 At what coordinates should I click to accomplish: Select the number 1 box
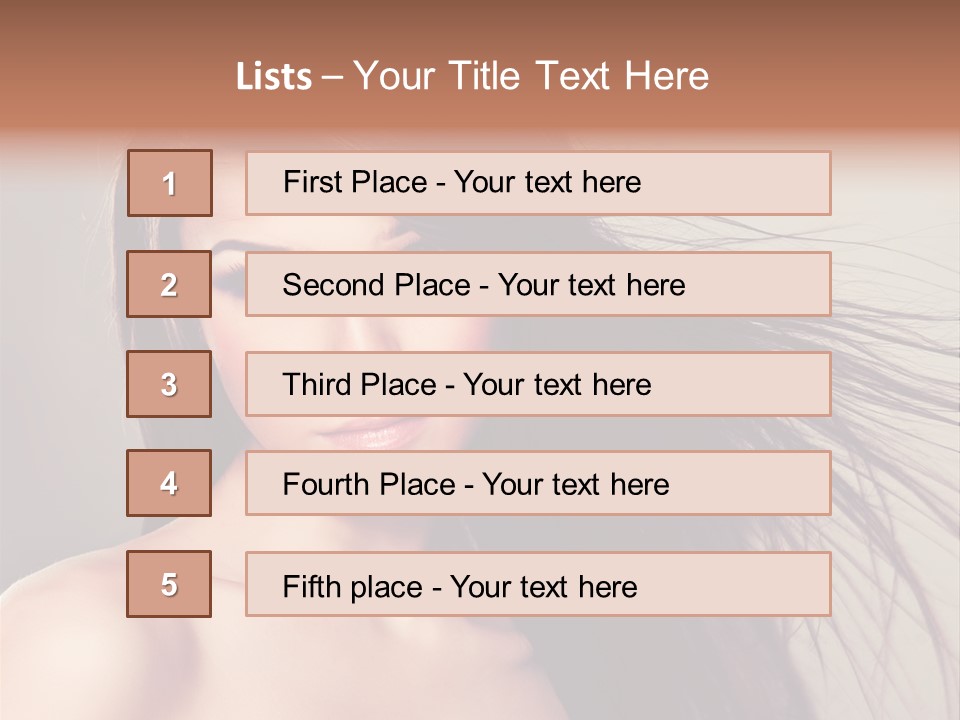170,183
